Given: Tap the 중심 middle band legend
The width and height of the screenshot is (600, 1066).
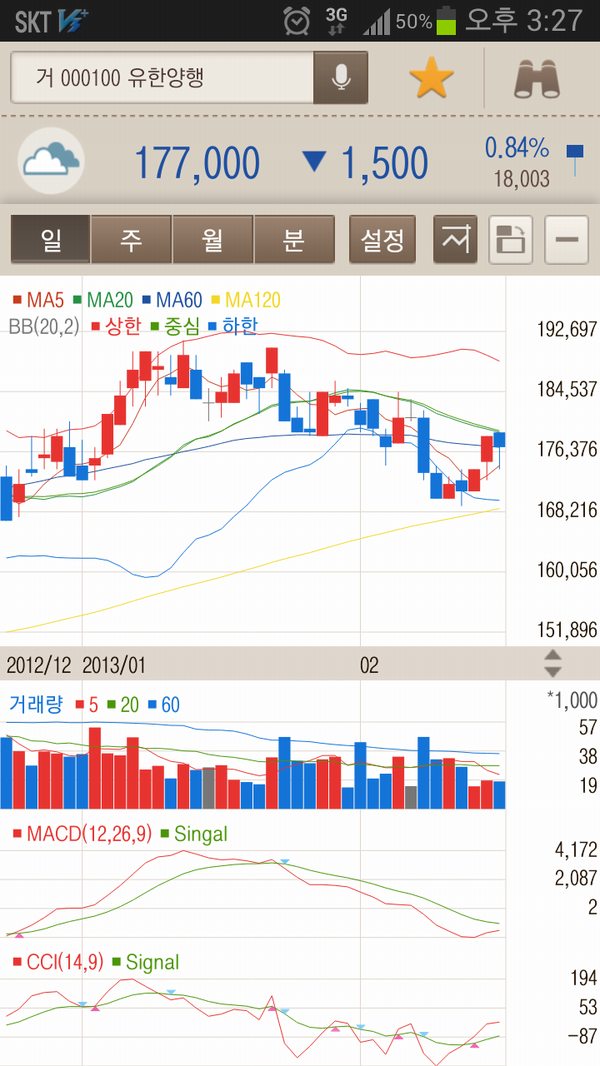Looking at the screenshot, I should [175, 326].
